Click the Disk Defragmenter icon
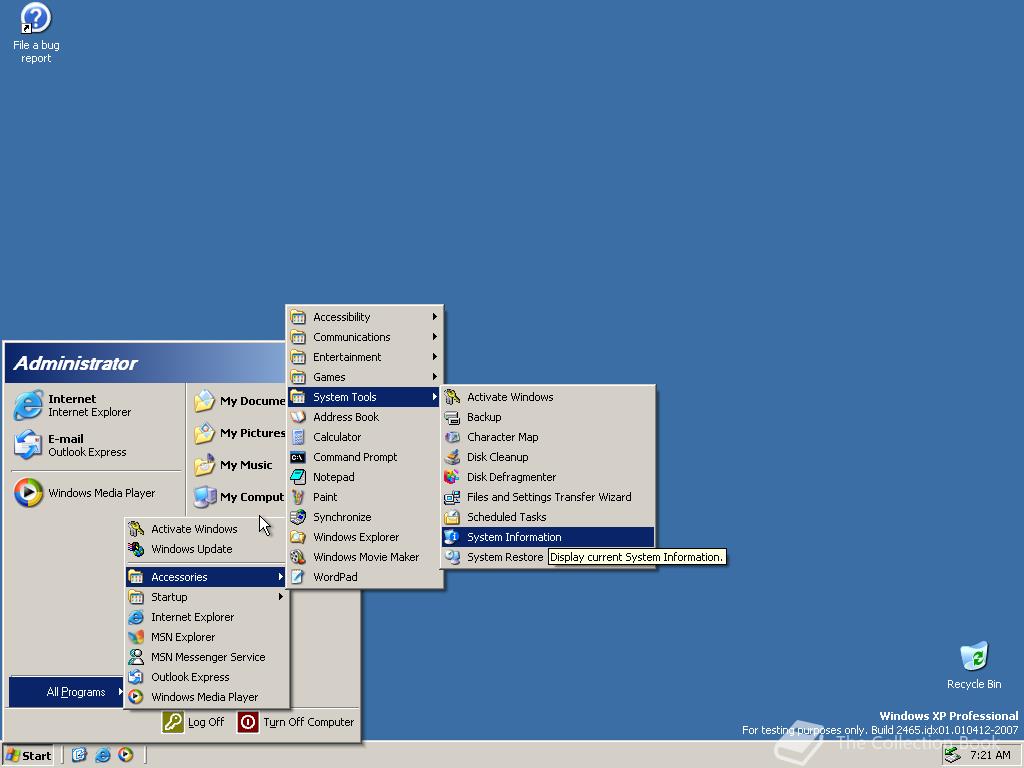This screenshot has width=1024, height=768. 452,477
